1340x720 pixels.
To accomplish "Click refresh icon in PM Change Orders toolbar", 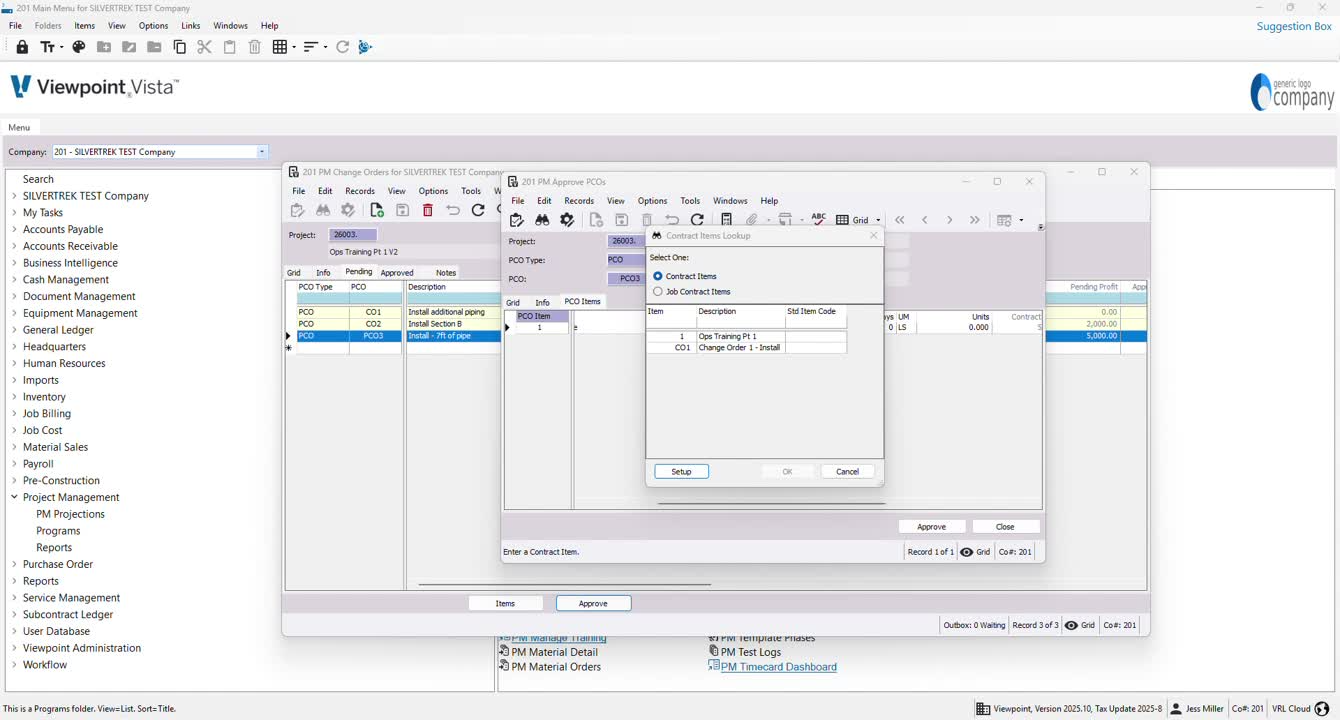I will tap(478, 210).
